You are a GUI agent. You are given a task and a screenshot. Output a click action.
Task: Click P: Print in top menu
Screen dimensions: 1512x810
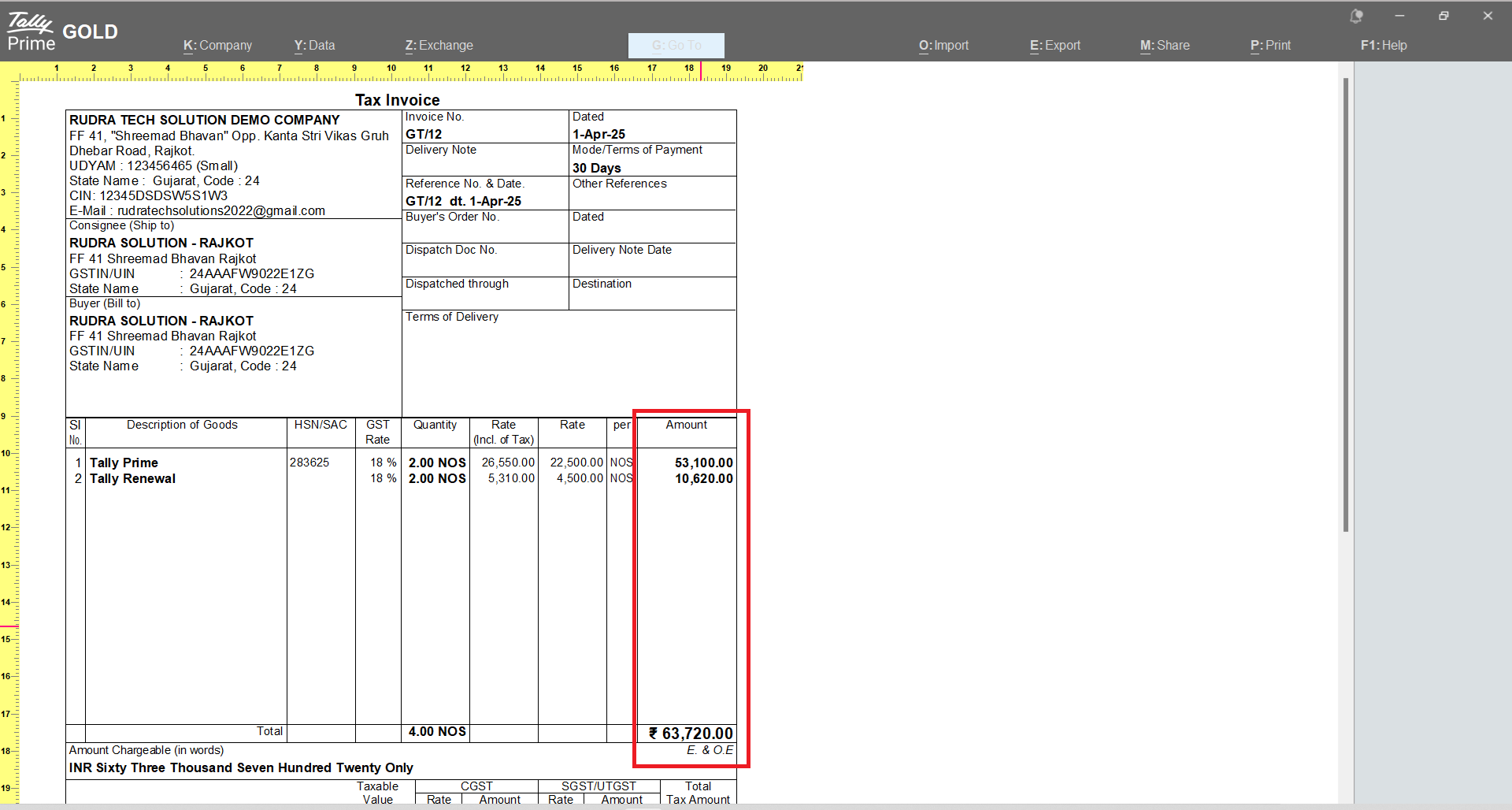(1270, 46)
